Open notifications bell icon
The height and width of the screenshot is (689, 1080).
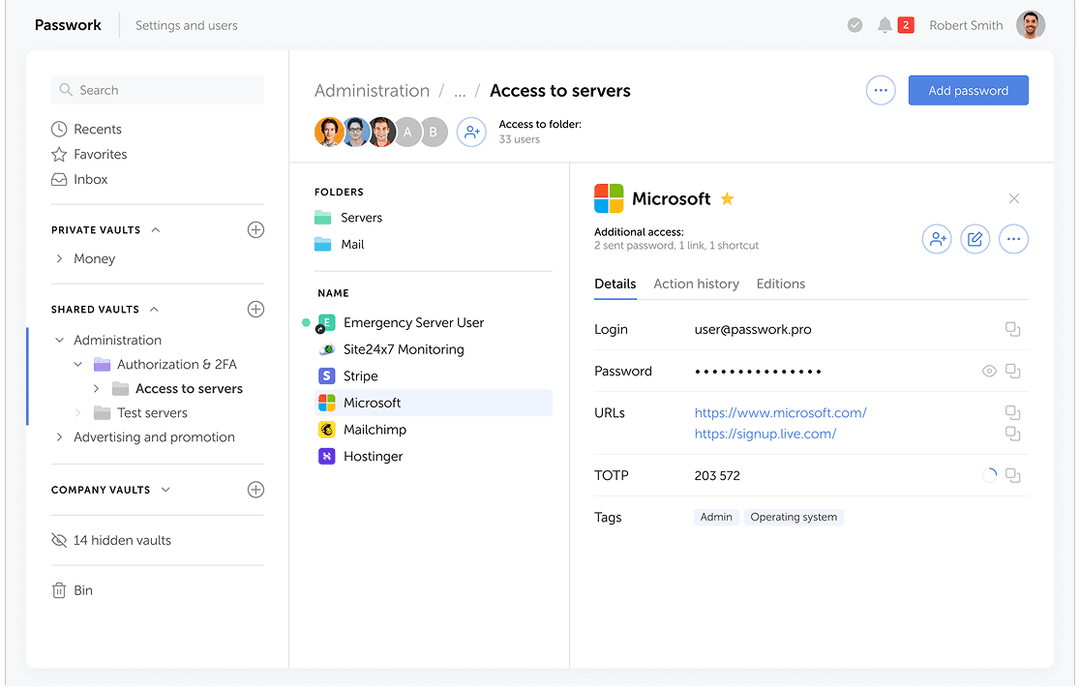[x=884, y=25]
